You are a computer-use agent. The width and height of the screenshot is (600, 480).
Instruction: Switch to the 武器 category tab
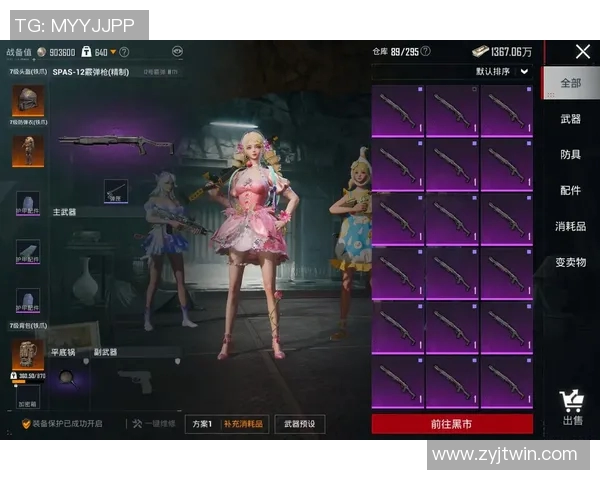coord(570,119)
